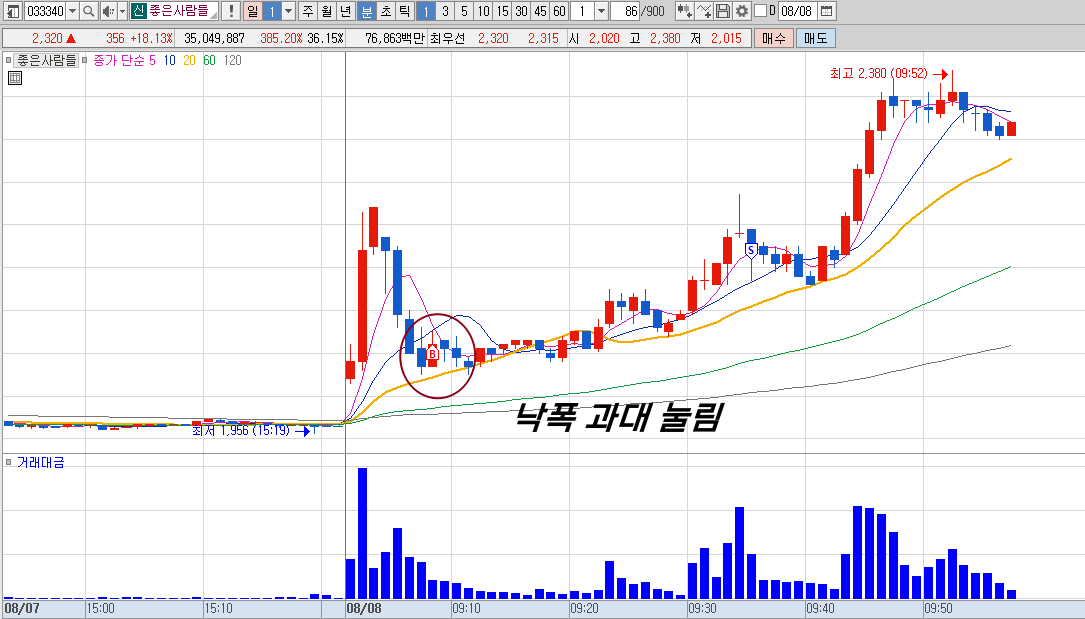This screenshot has width=1085, height=619.
Task: Choose the 60-minute interval tab
Action: coord(559,11)
